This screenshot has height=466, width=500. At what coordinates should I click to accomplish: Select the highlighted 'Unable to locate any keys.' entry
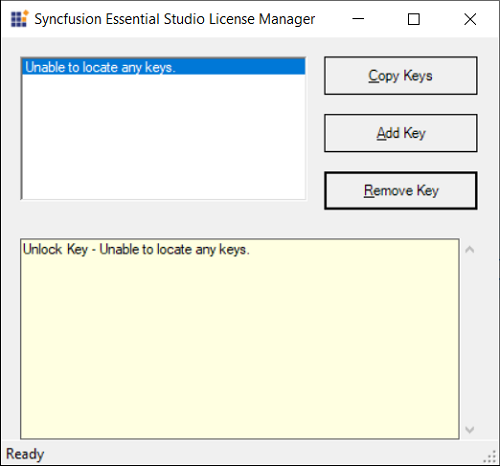point(163,67)
